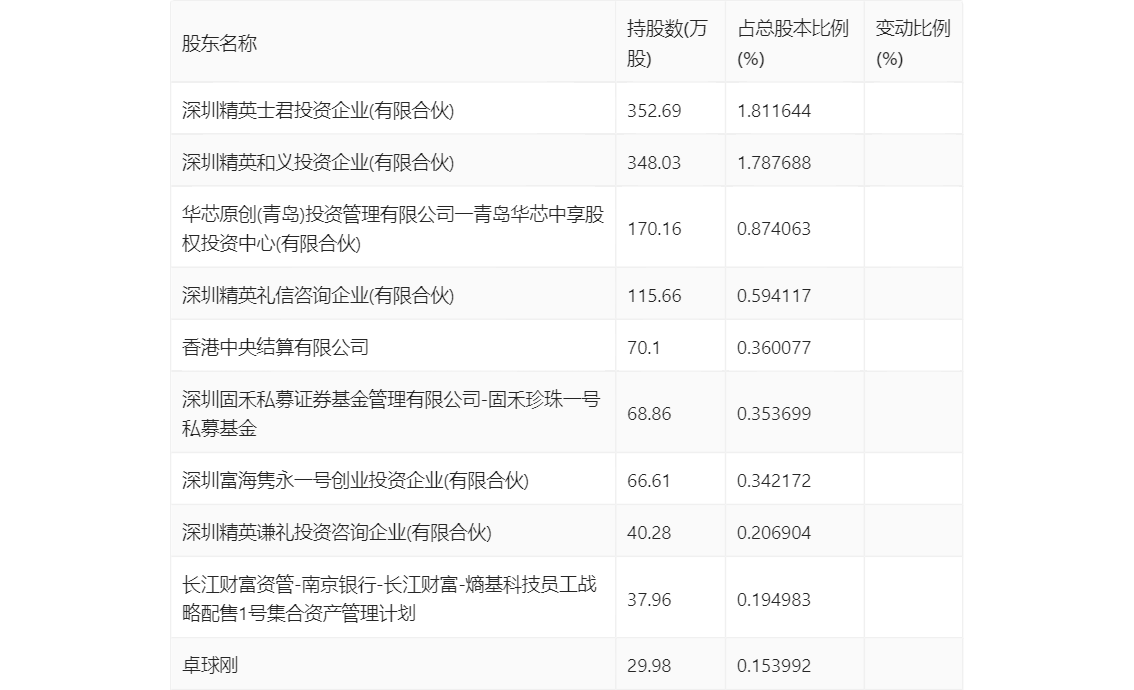Select the 1.811644 percentage value
The height and width of the screenshot is (690, 1134).
click(x=774, y=111)
